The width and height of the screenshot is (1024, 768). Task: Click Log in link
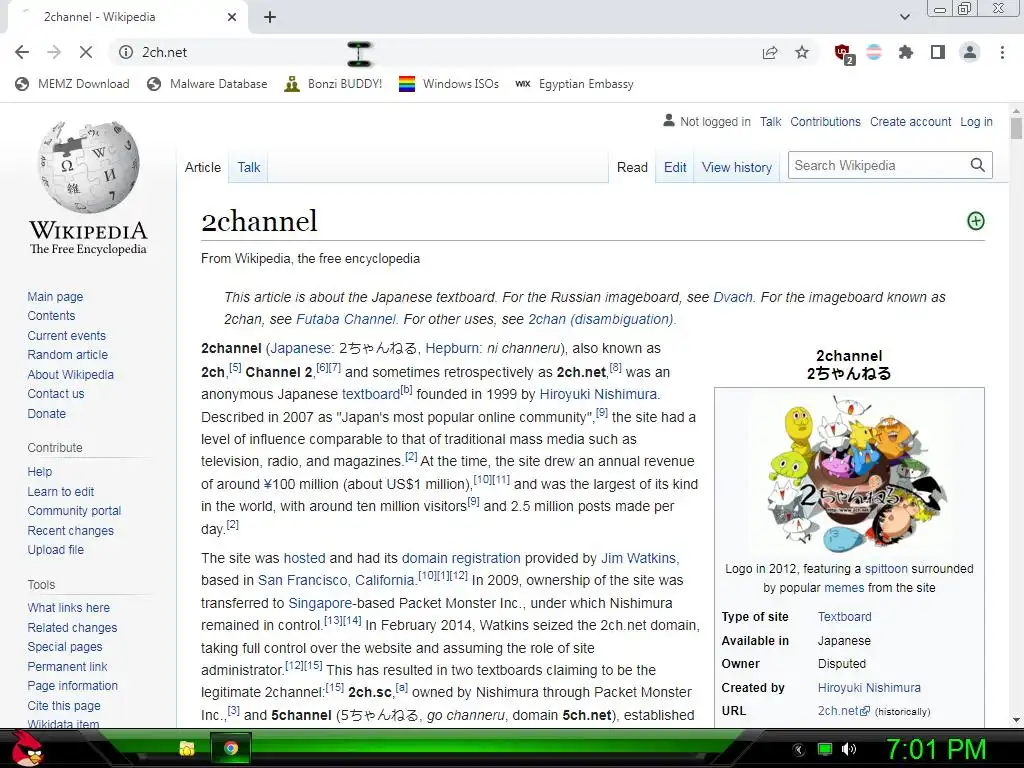pyautogui.click(x=976, y=121)
